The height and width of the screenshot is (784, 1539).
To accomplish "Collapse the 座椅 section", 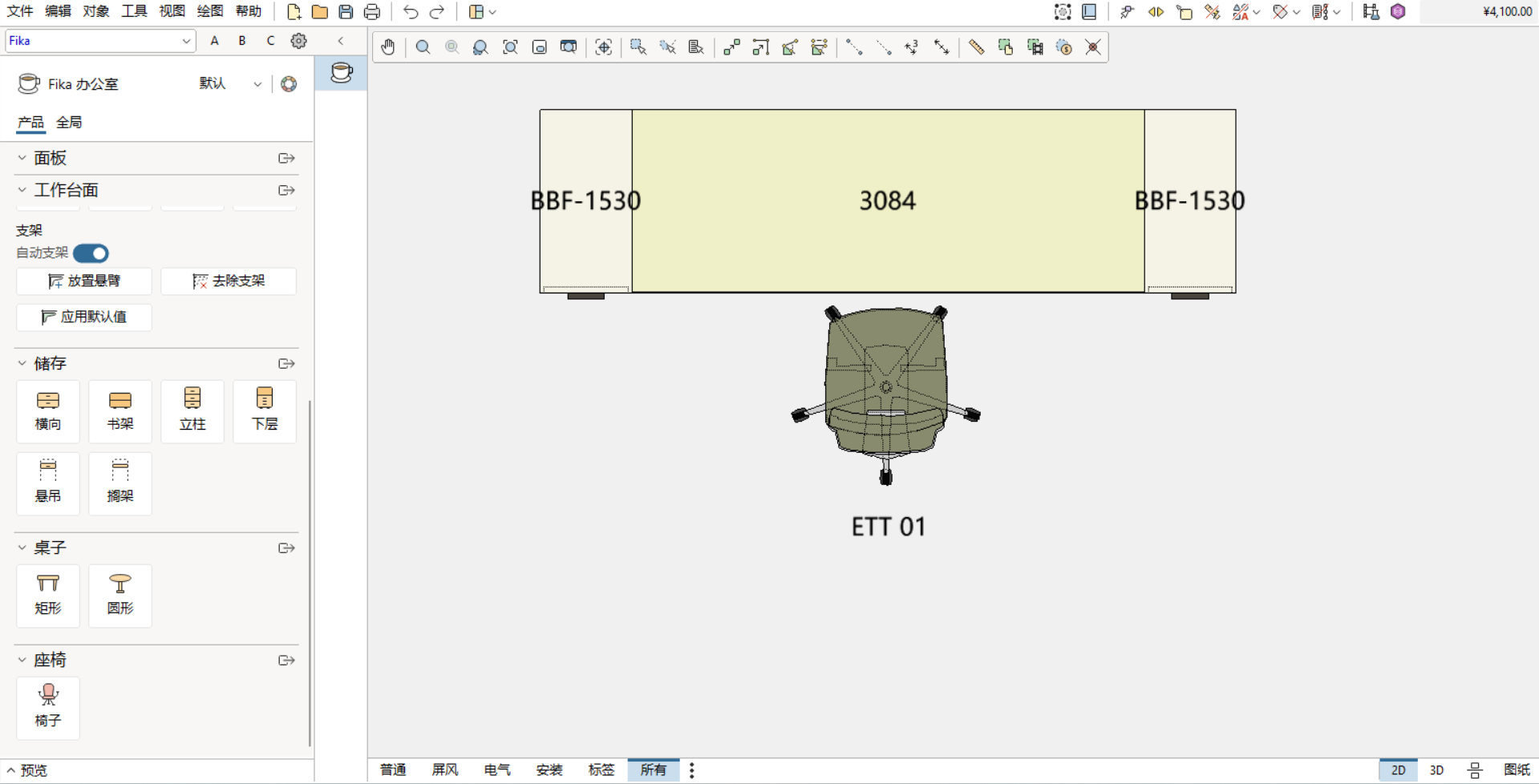I will pos(22,661).
